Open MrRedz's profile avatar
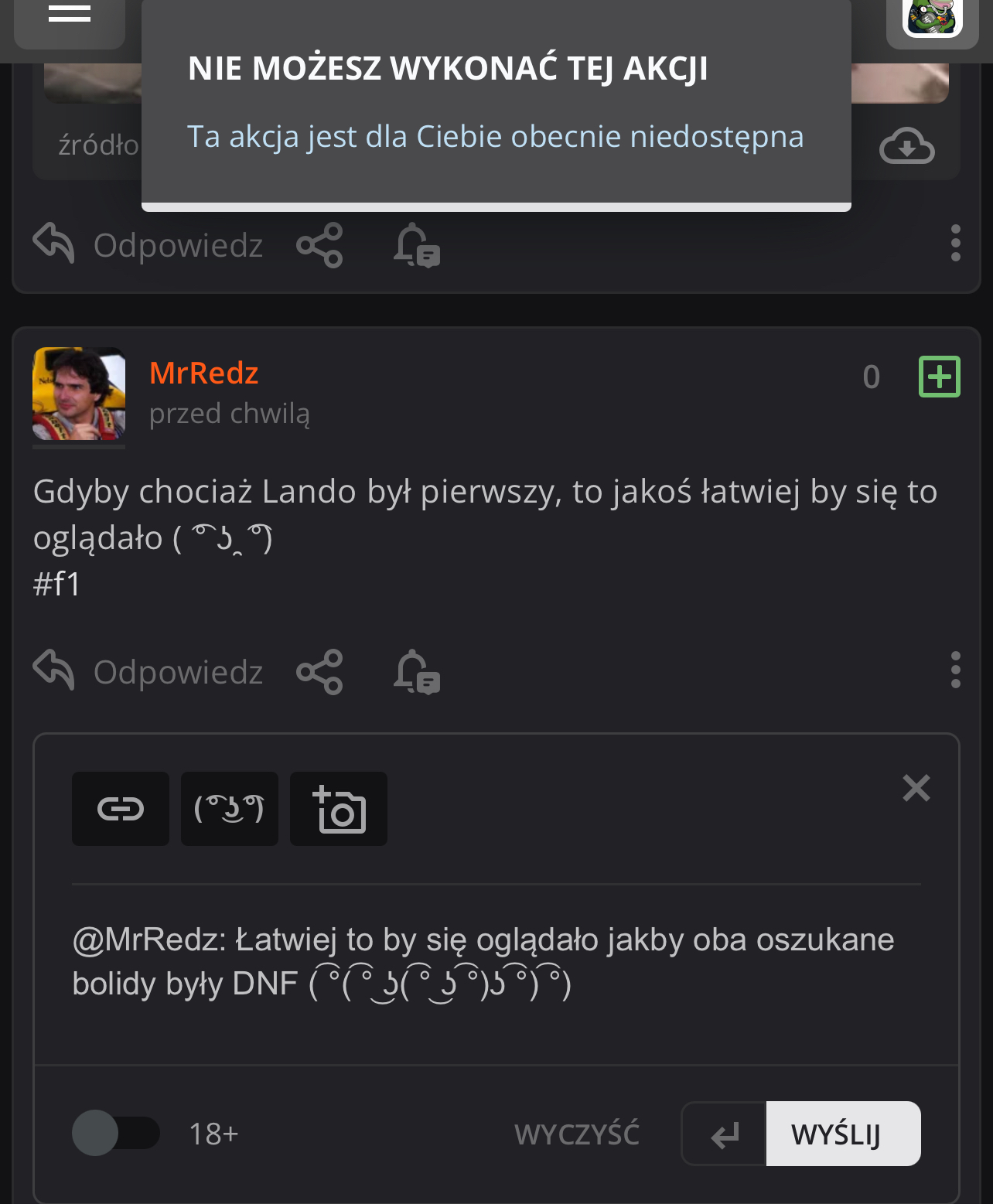Screen dimensions: 993x1204 pos(79,394)
